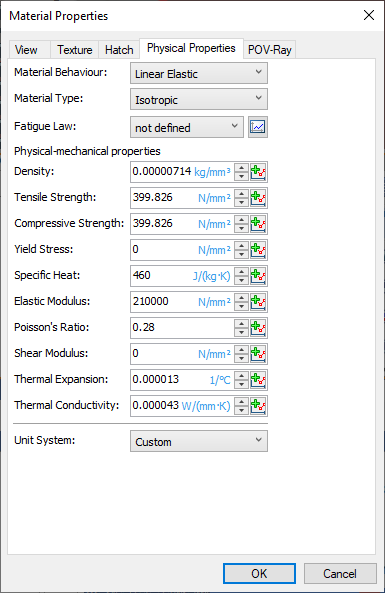Switch to the Texture tab
This screenshot has height=593, width=385.
[x=75, y=50]
